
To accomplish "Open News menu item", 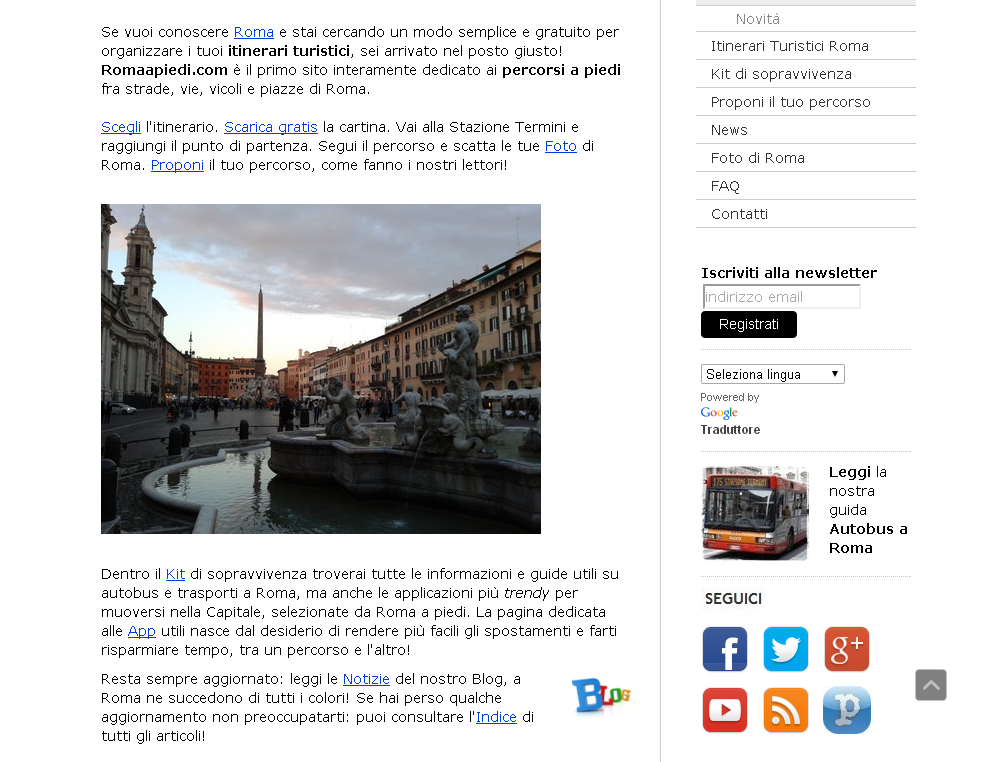I will tap(805, 130).
